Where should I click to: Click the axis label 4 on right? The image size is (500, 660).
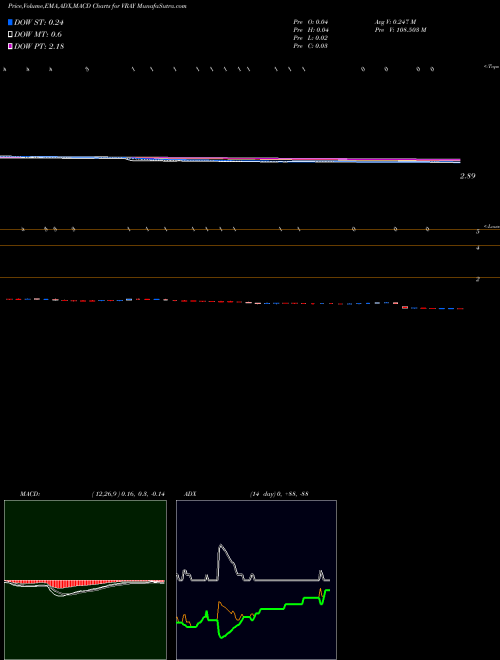click(478, 248)
